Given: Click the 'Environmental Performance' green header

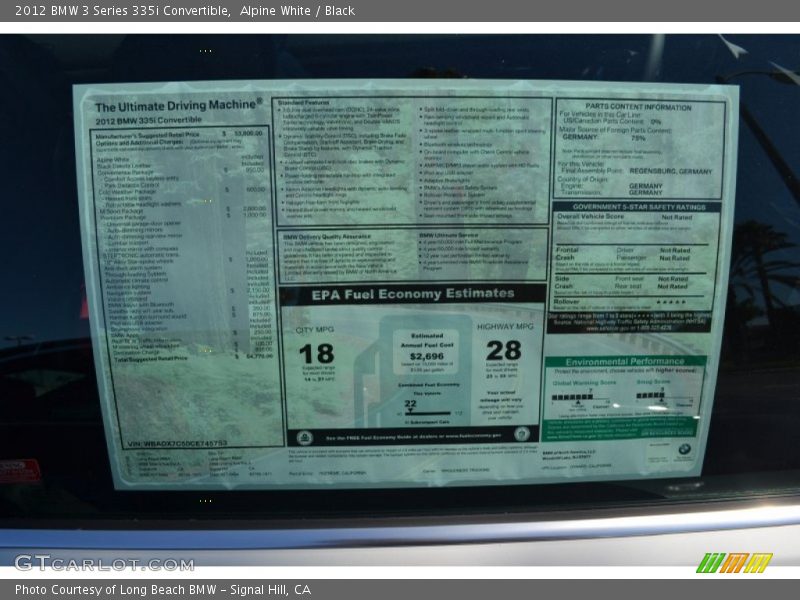Looking at the screenshot, I should tap(625, 361).
